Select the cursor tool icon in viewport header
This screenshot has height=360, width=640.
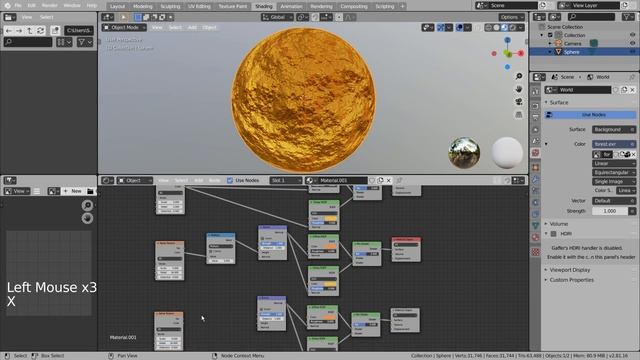pos(123,17)
